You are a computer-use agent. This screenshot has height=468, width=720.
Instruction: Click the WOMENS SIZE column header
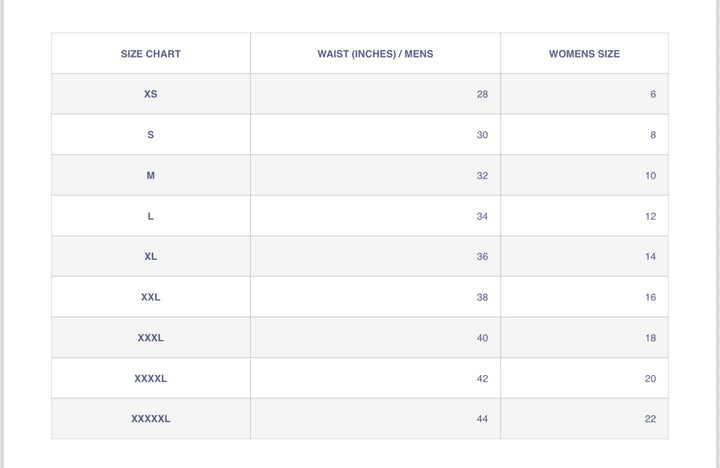(x=584, y=54)
